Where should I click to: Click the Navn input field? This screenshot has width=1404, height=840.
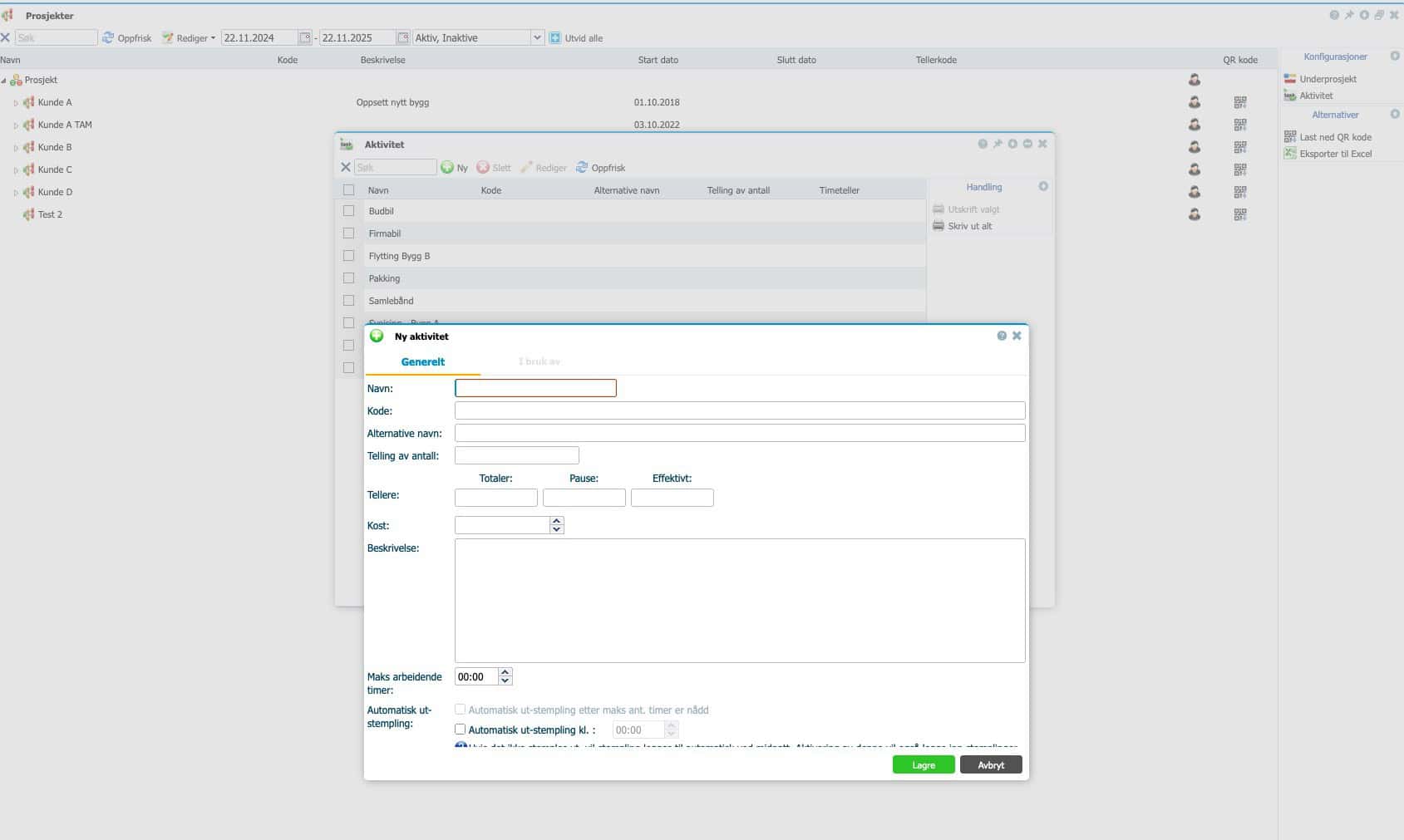click(x=535, y=388)
